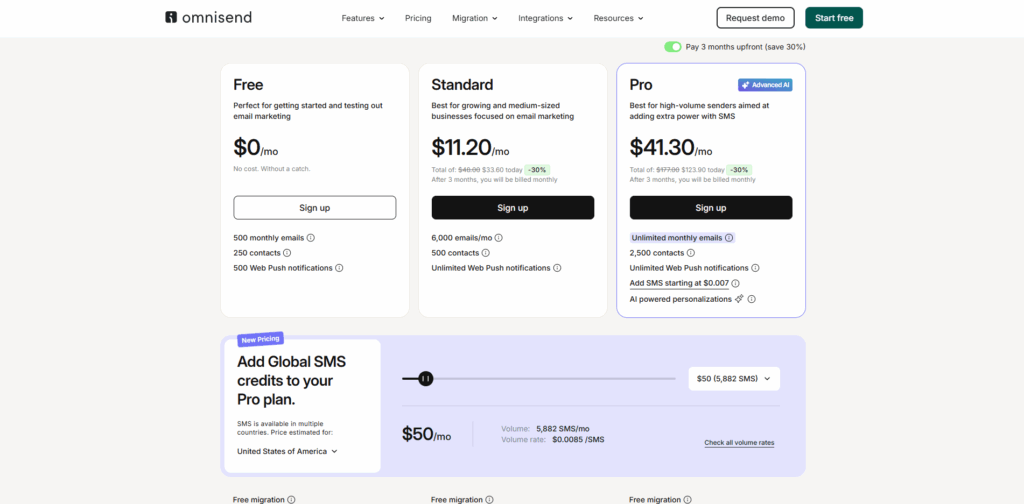Open info icon next to 2,500 contacts

tap(691, 253)
